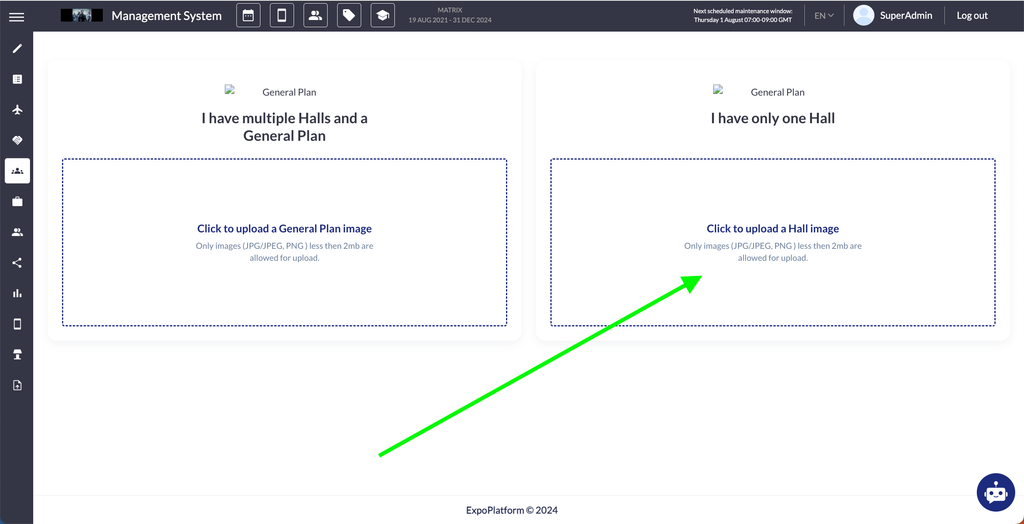Click the mobile phone icon in header
The height and width of the screenshot is (524, 1024).
point(282,16)
